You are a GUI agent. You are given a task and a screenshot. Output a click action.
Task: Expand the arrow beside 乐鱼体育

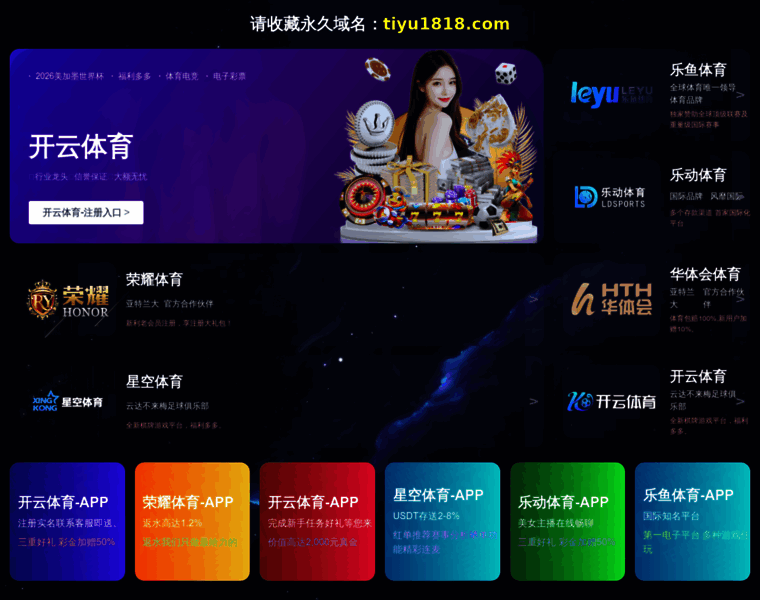[740, 95]
